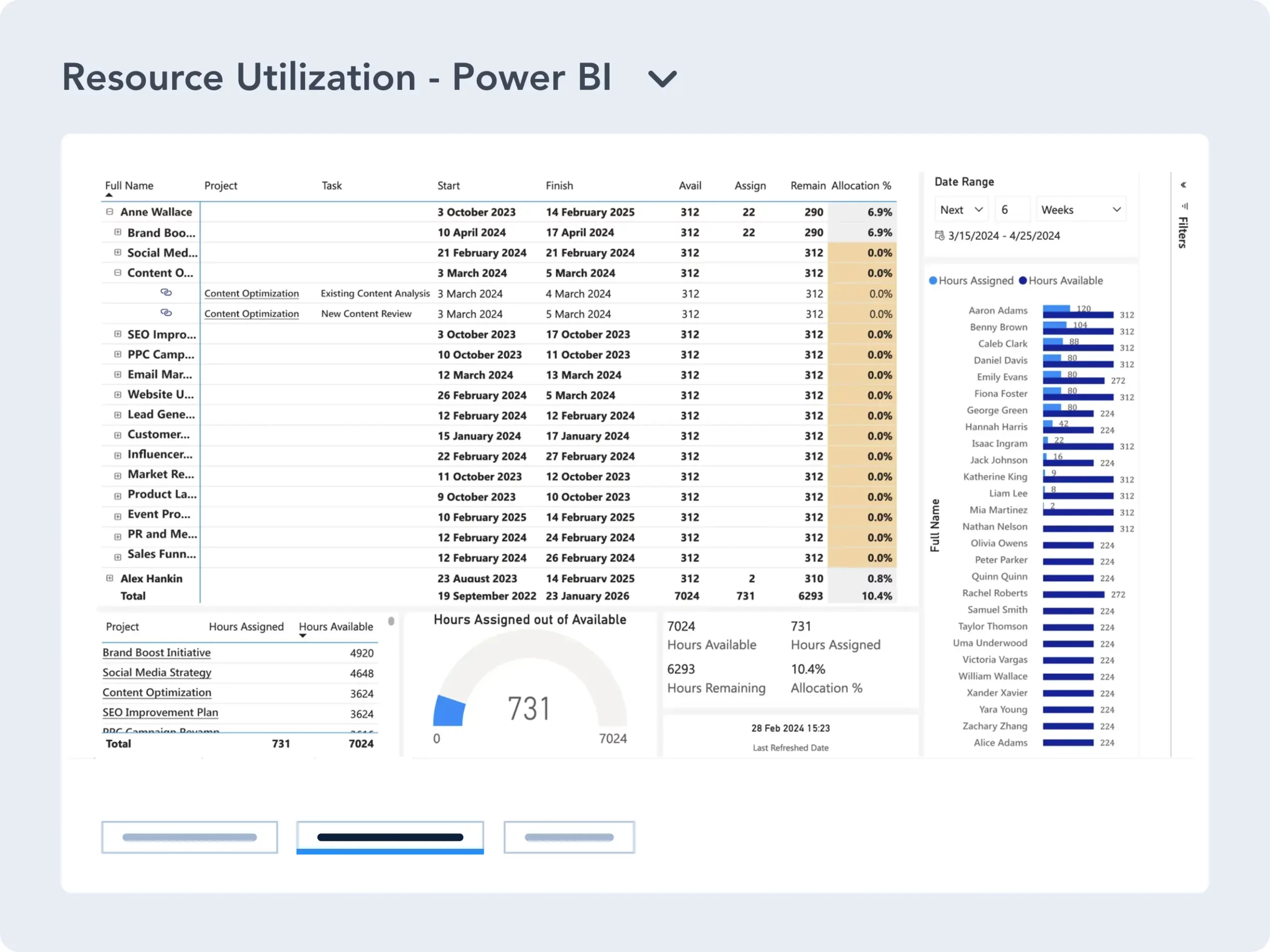
Task: Click sort arrow under Hours Available column
Action: pos(303,636)
